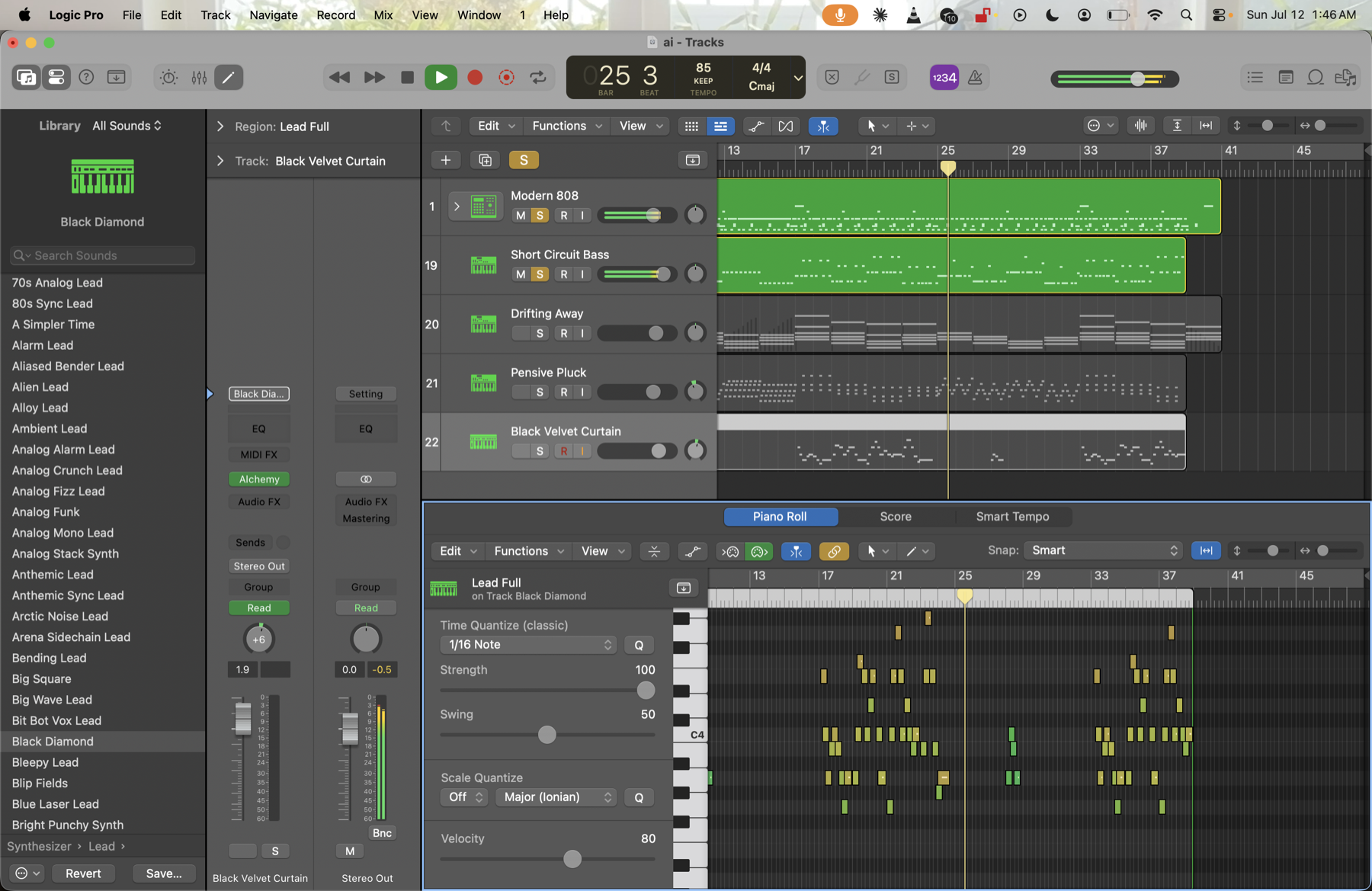Adjust the Velocity slider handle
The width and height of the screenshot is (1372, 891).
point(572,859)
